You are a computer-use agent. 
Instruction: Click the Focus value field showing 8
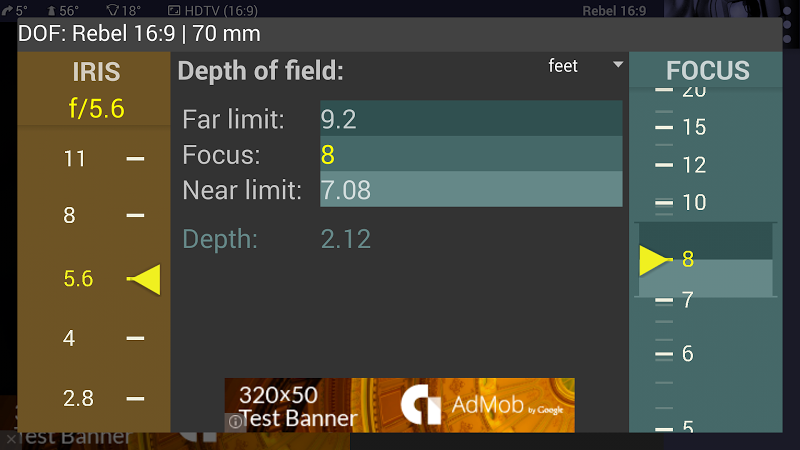pos(470,155)
